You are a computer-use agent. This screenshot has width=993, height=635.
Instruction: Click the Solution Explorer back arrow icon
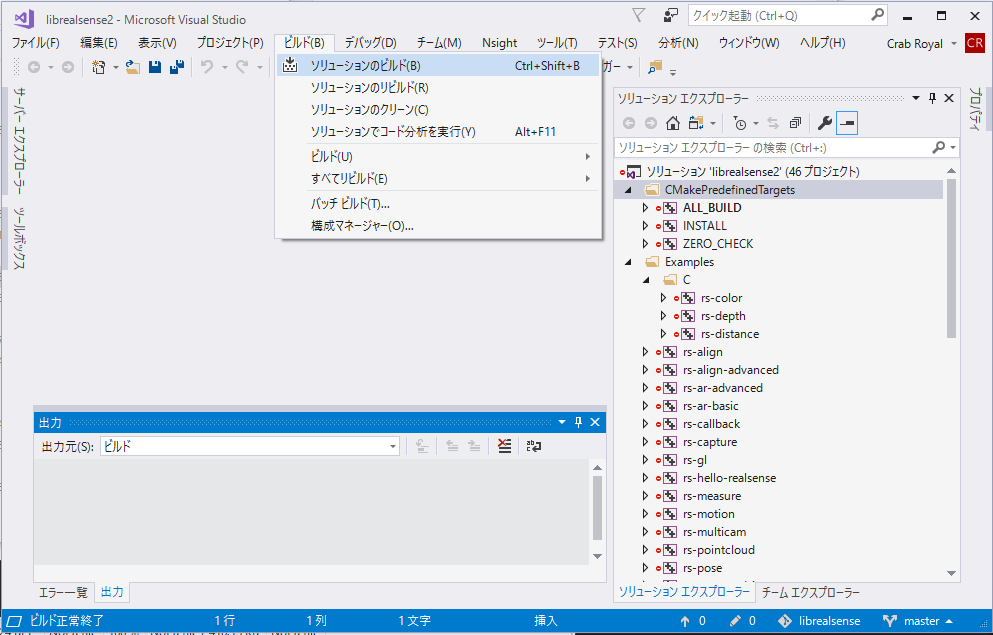point(629,123)
